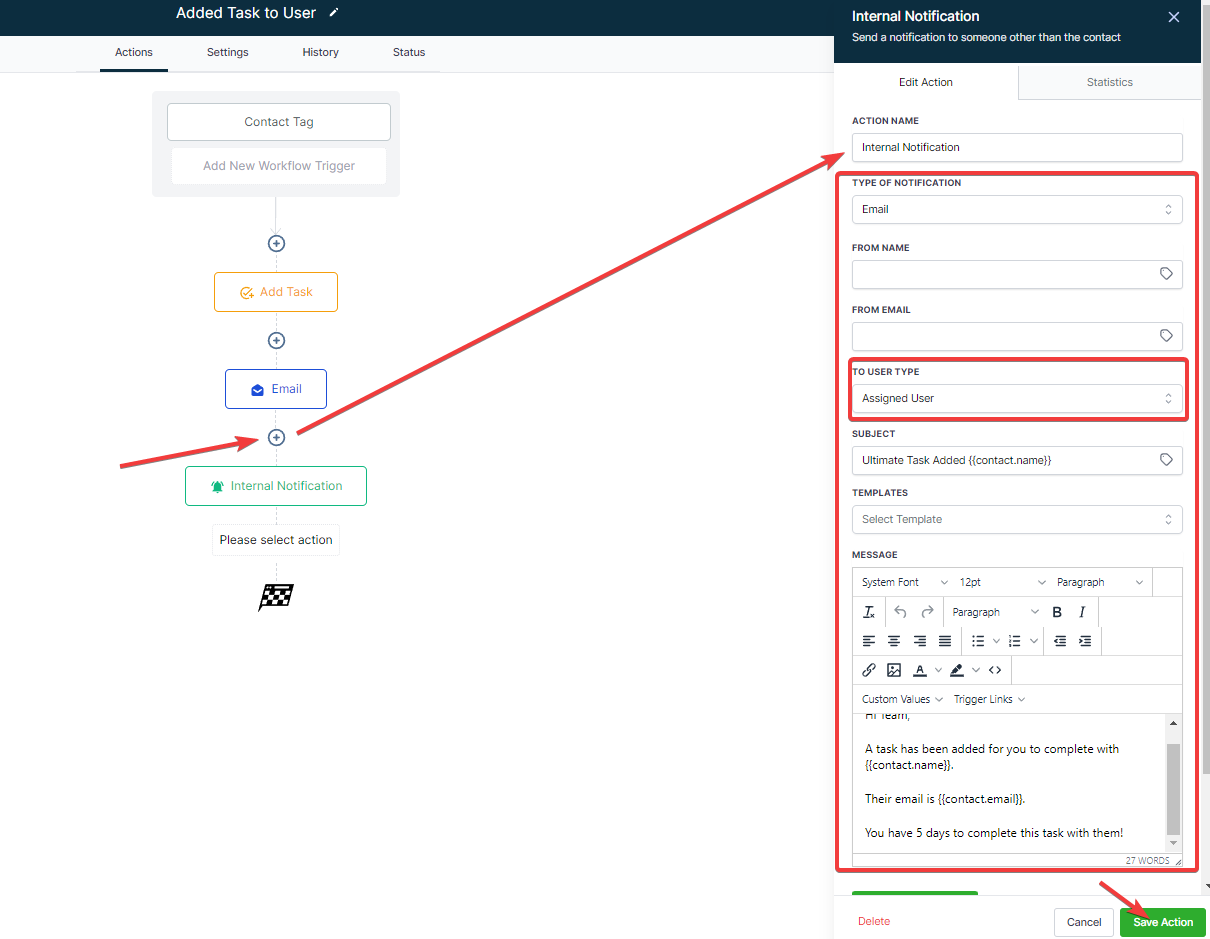The width and height of the screenshot is (1210, 939).
Task: Select the Edit Action tab
Action: [926, 82]
